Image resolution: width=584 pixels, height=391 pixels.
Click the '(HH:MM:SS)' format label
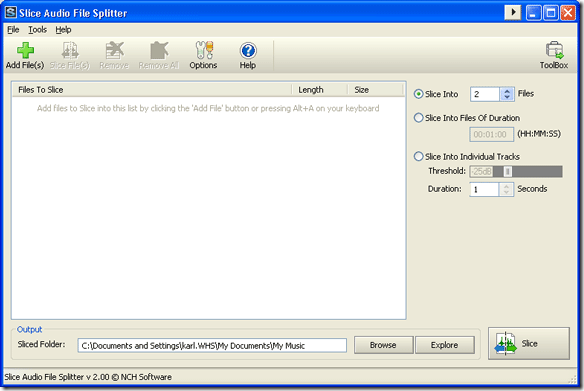[x=539, y=134]
